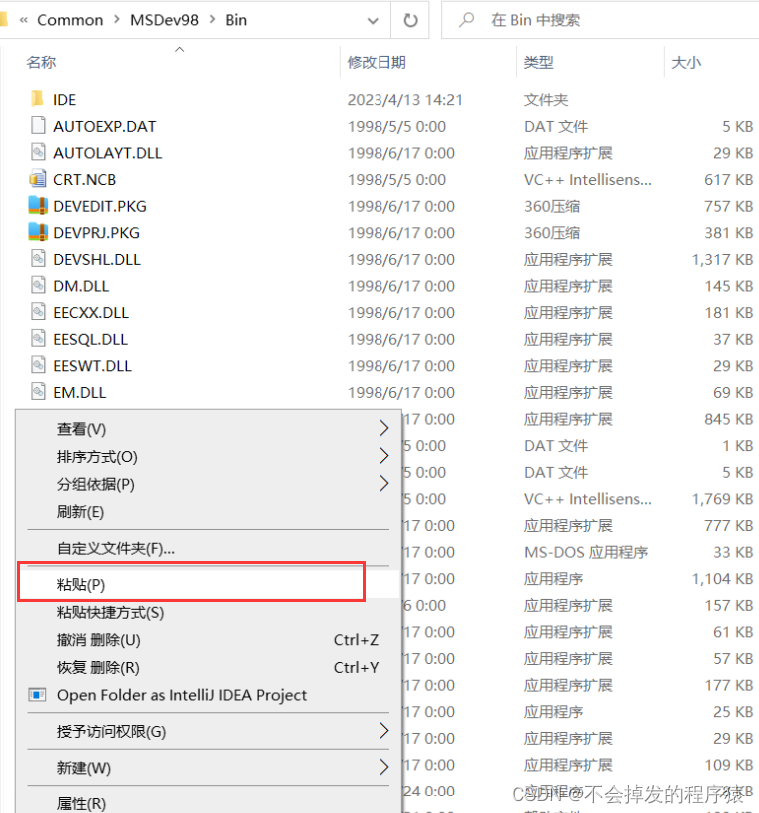Click Bin in the breadcrumb path
Screen dimensions: 759x813
[236, 20]
